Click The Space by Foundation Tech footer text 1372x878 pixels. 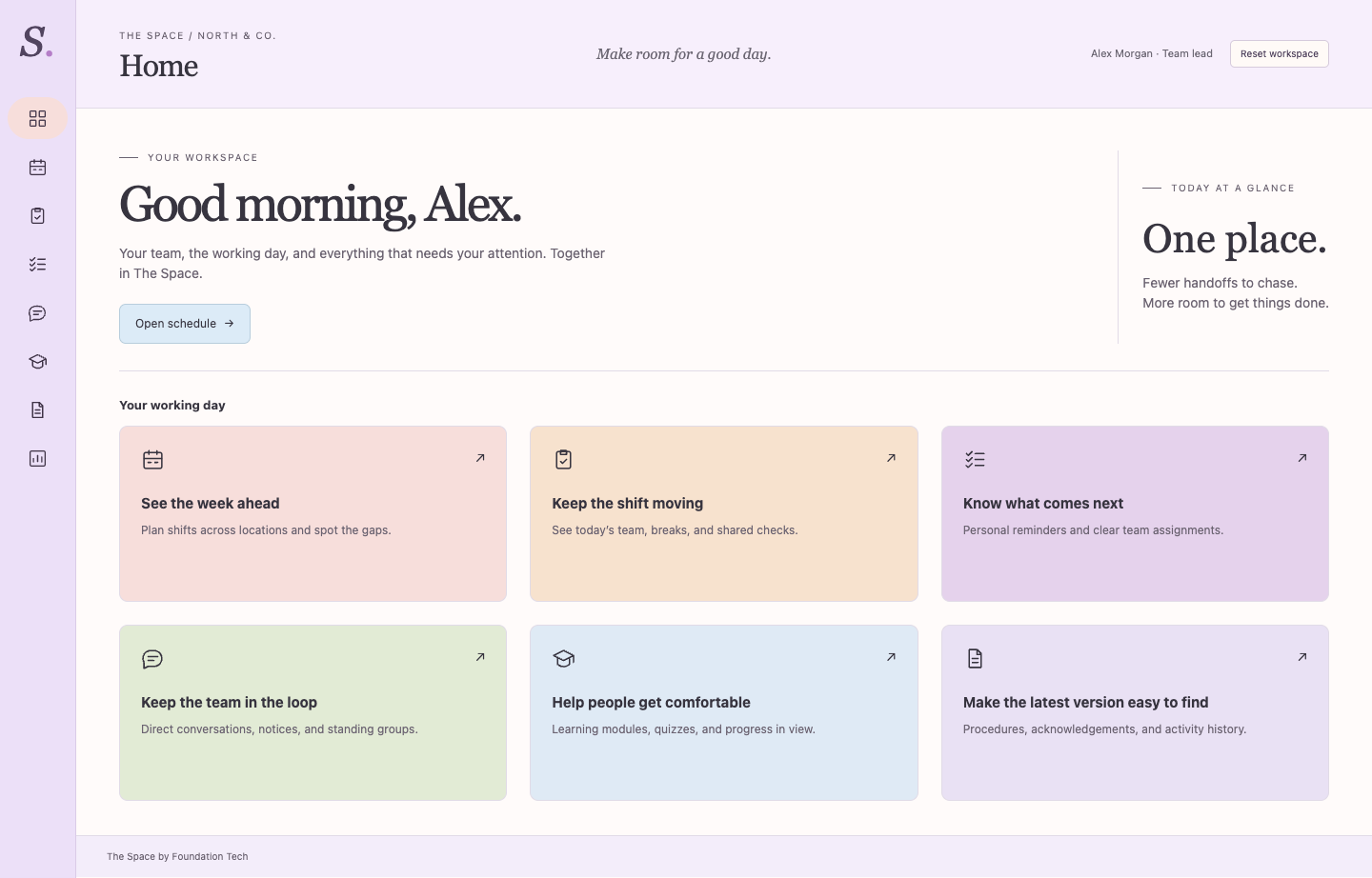tap(177, 857)
